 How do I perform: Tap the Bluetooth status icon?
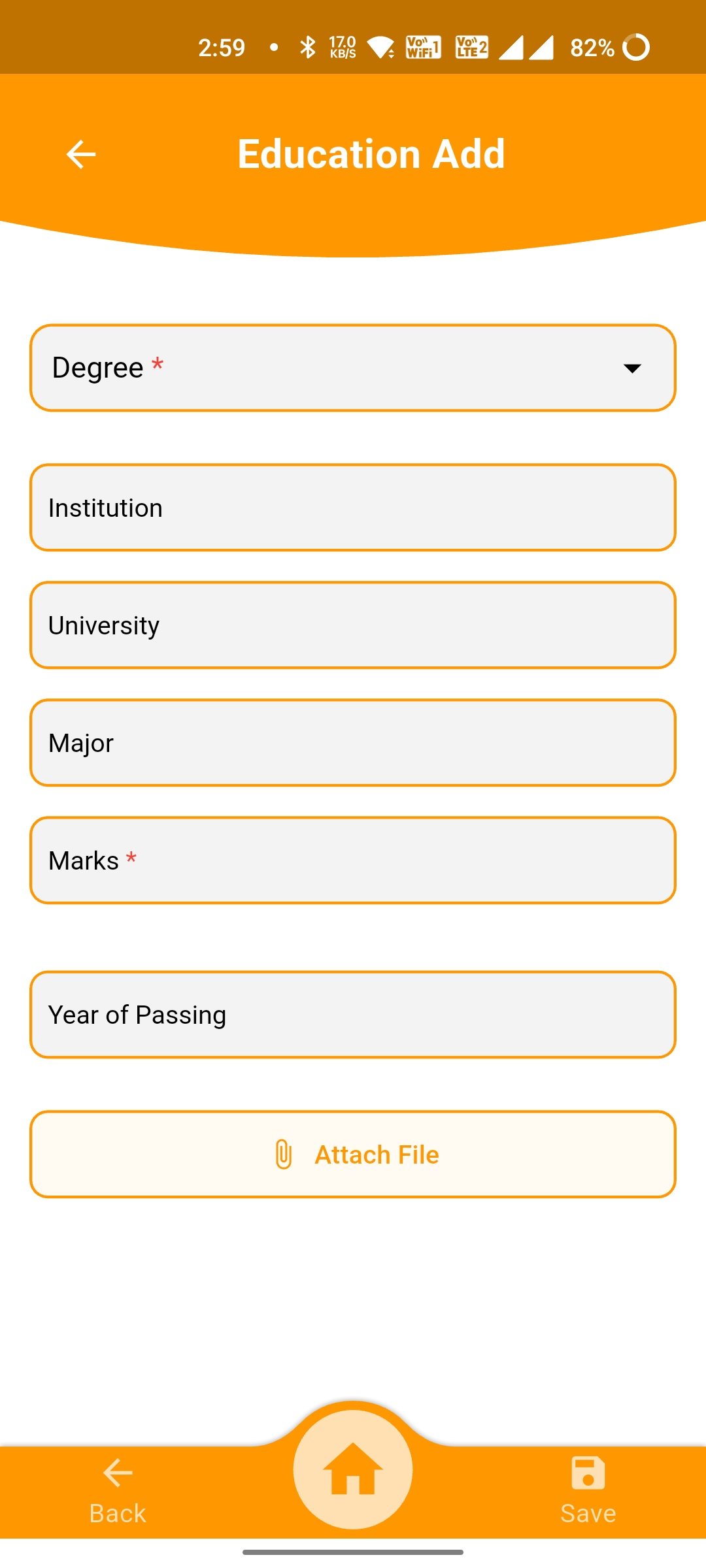[307, 47]
